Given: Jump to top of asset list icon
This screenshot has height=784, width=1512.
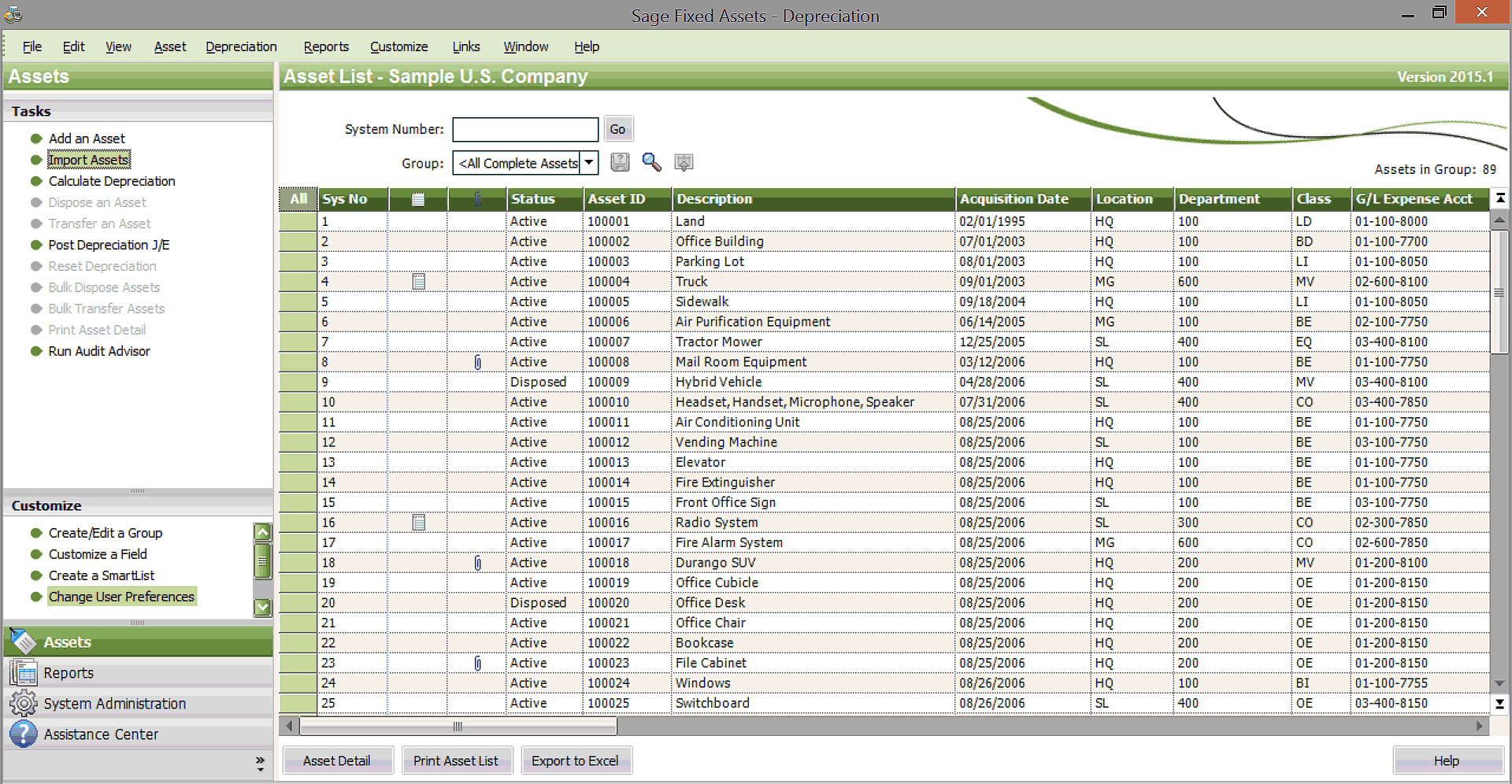Looking at the screenshot, I should point(1500,198).
